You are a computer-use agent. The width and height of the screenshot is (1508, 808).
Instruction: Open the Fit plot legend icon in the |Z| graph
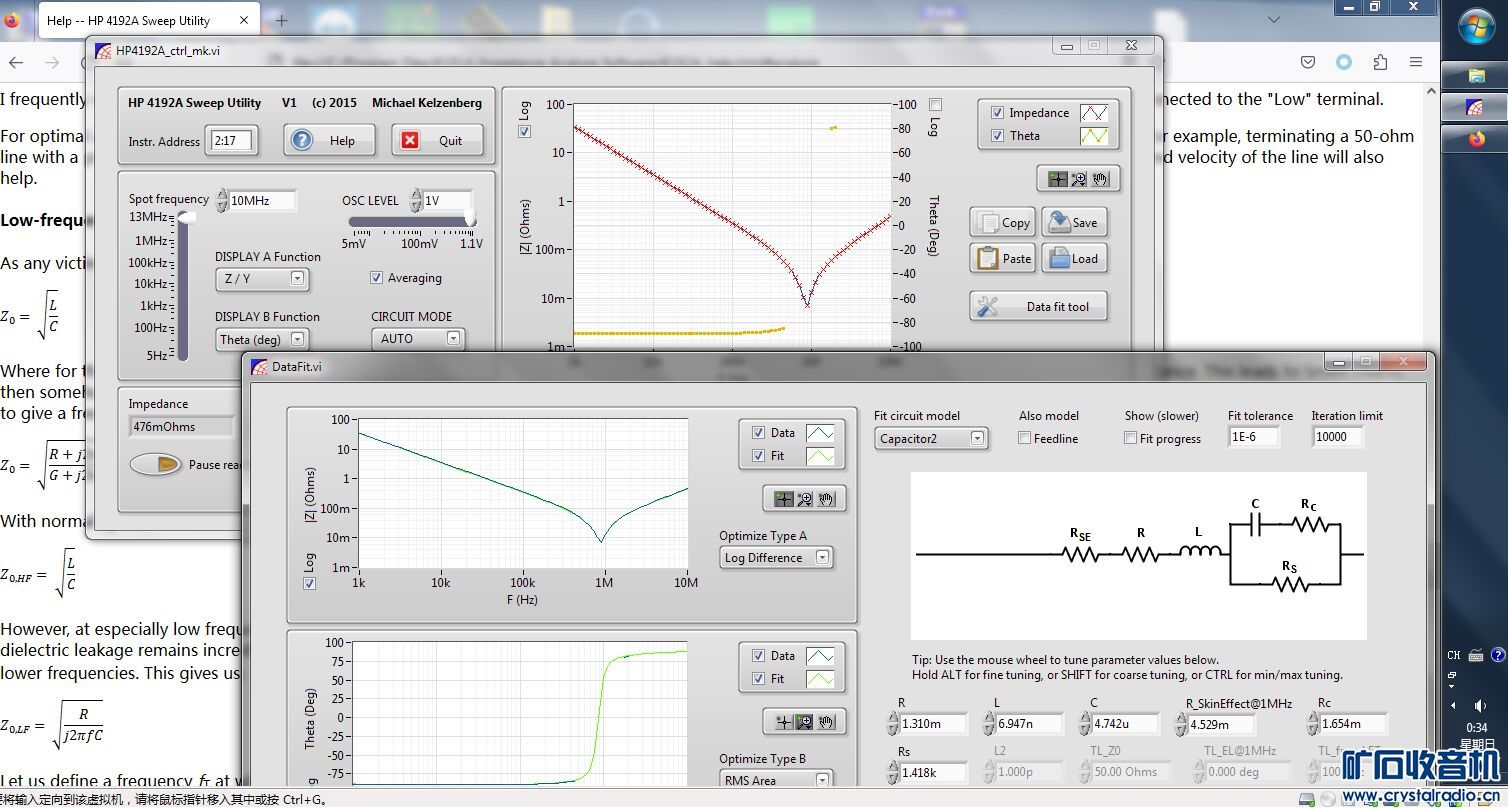819,456
